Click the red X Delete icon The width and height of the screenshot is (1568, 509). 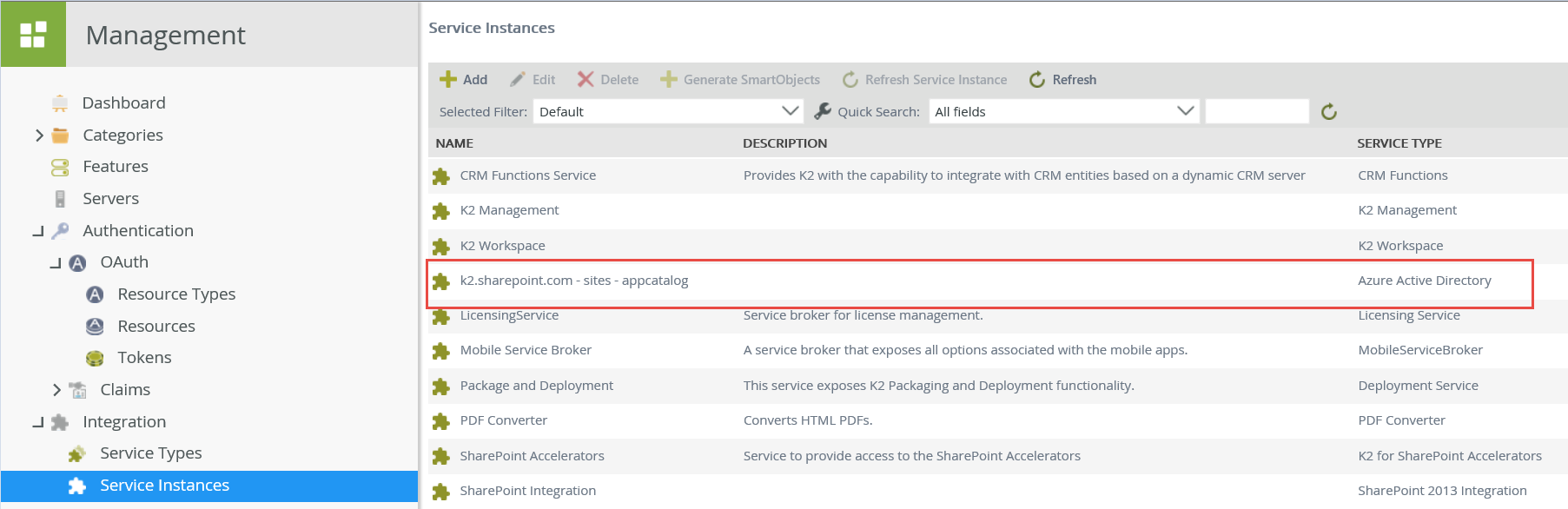(586, 80)
